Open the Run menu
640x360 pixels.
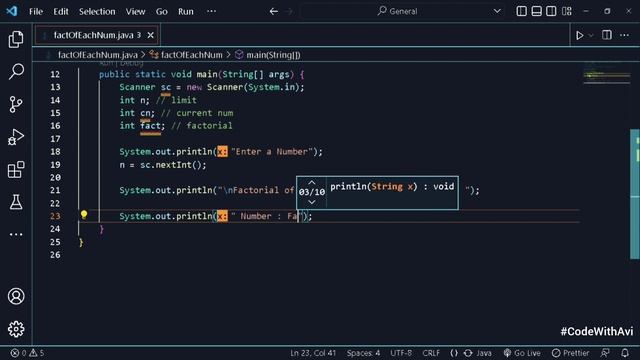coord(186,11)
